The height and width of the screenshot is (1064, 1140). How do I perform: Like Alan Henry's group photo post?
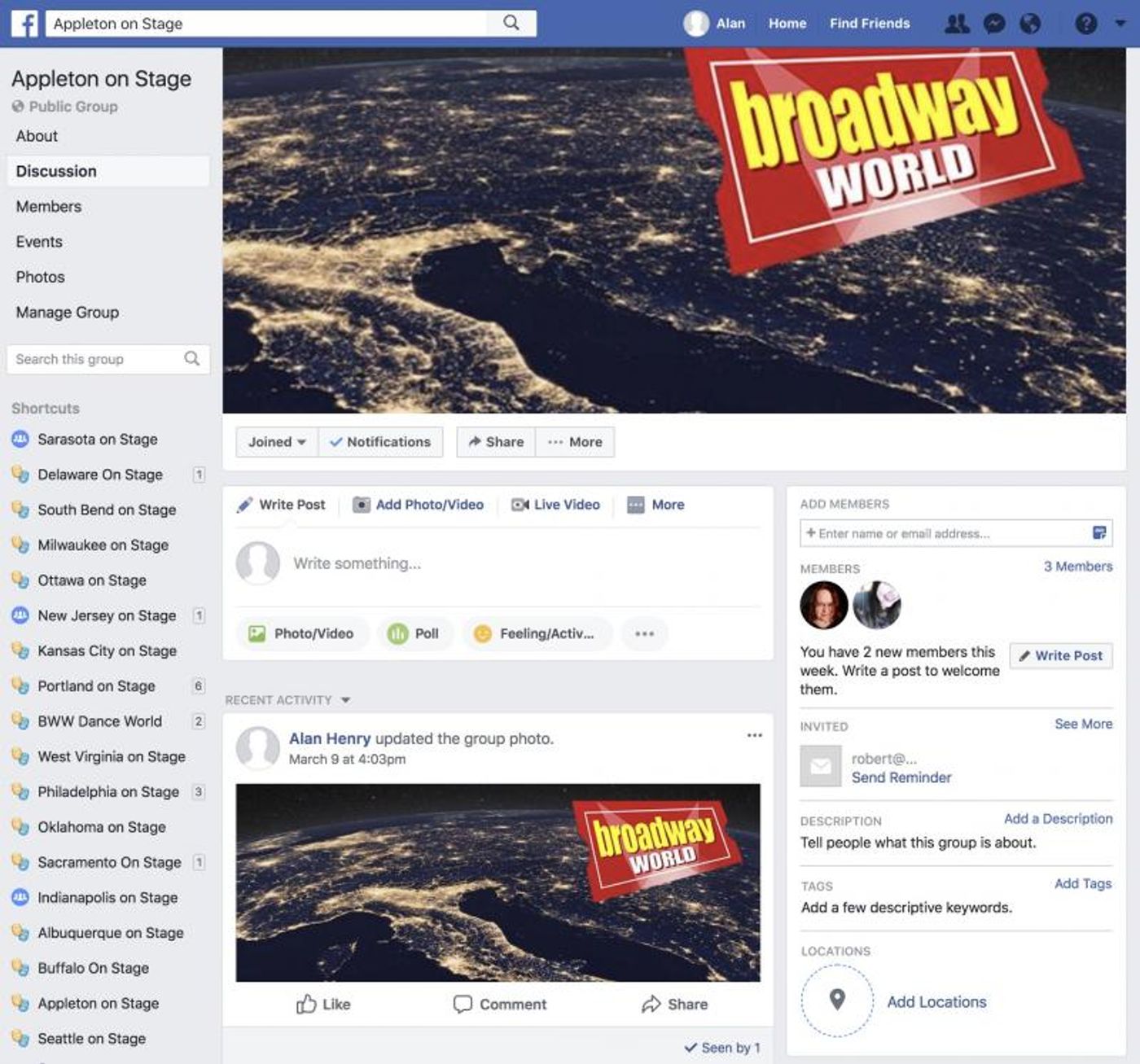[323, 1005]
